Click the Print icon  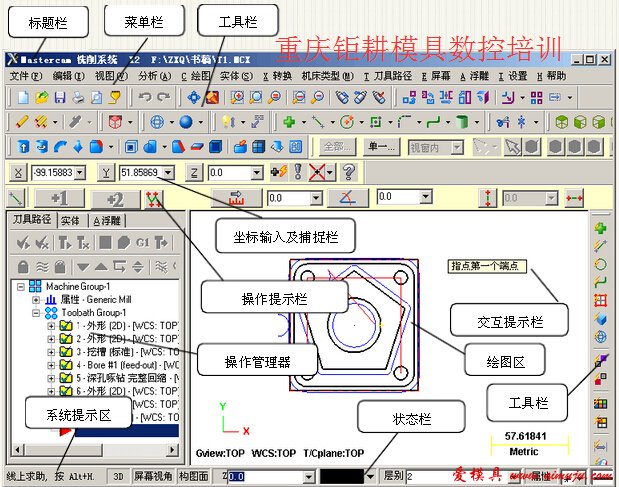pos(78,97)
